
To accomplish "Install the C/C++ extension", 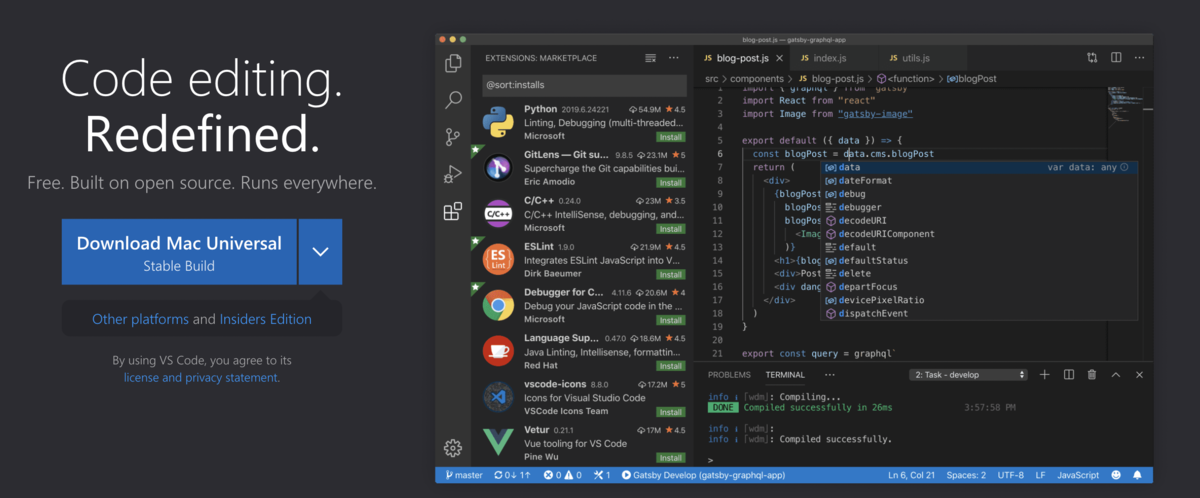I will click(x=671, y=228).
